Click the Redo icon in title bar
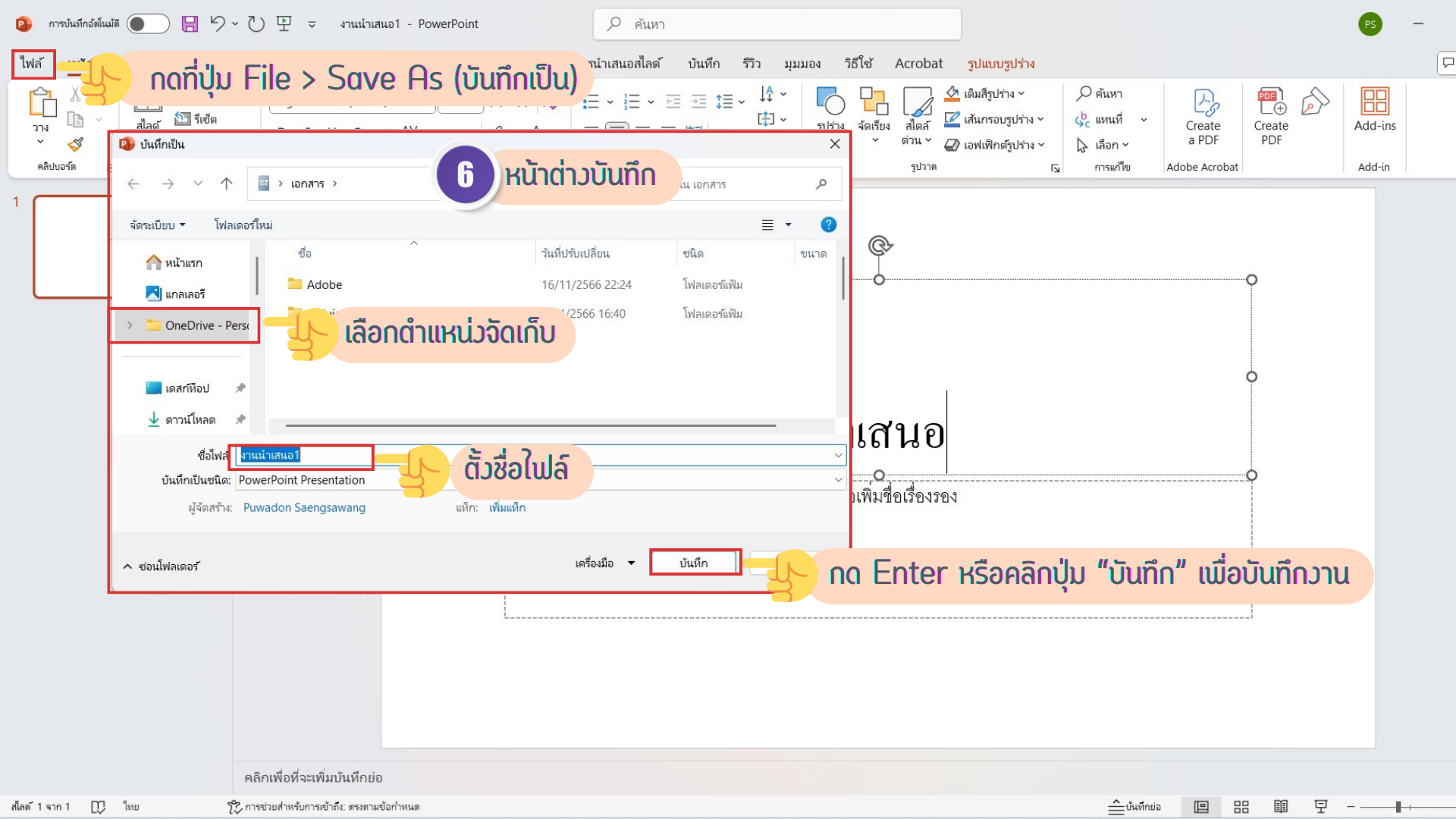1456x819 pixels. click(256, 24)
